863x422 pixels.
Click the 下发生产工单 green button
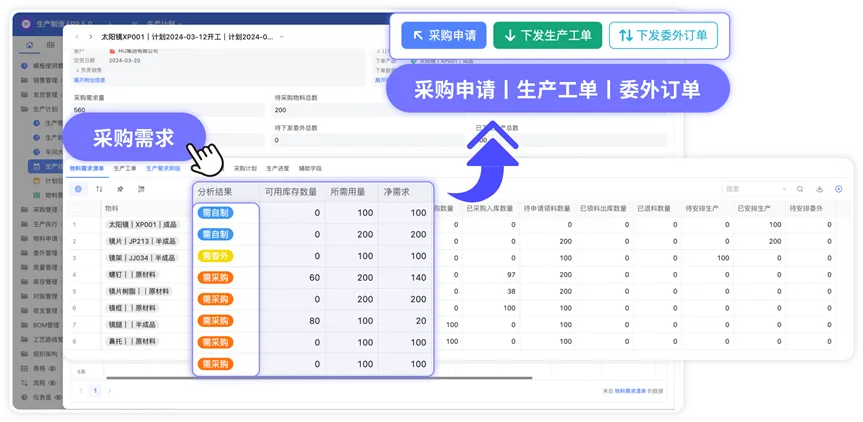(x=548, y=36)
